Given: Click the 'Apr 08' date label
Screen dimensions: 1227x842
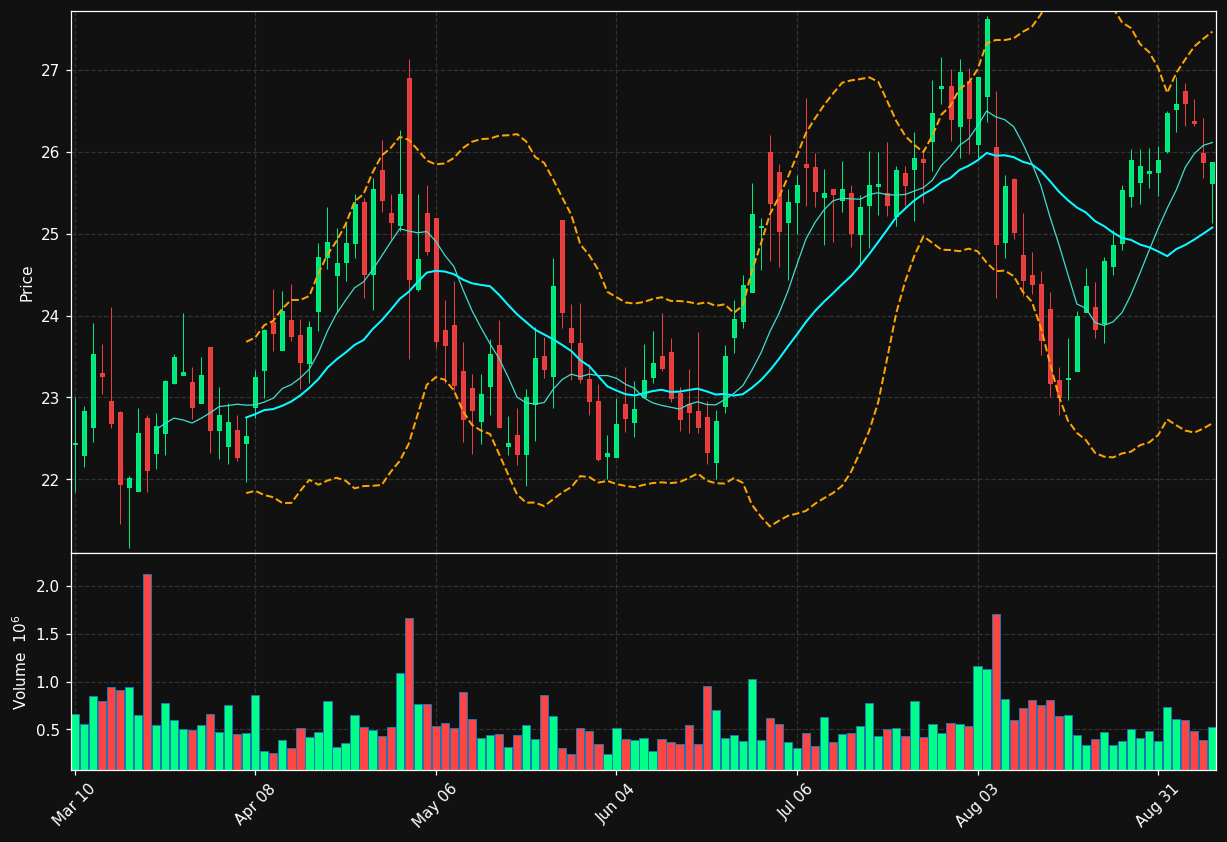Looking at the screenshot, I should point(254,804).
